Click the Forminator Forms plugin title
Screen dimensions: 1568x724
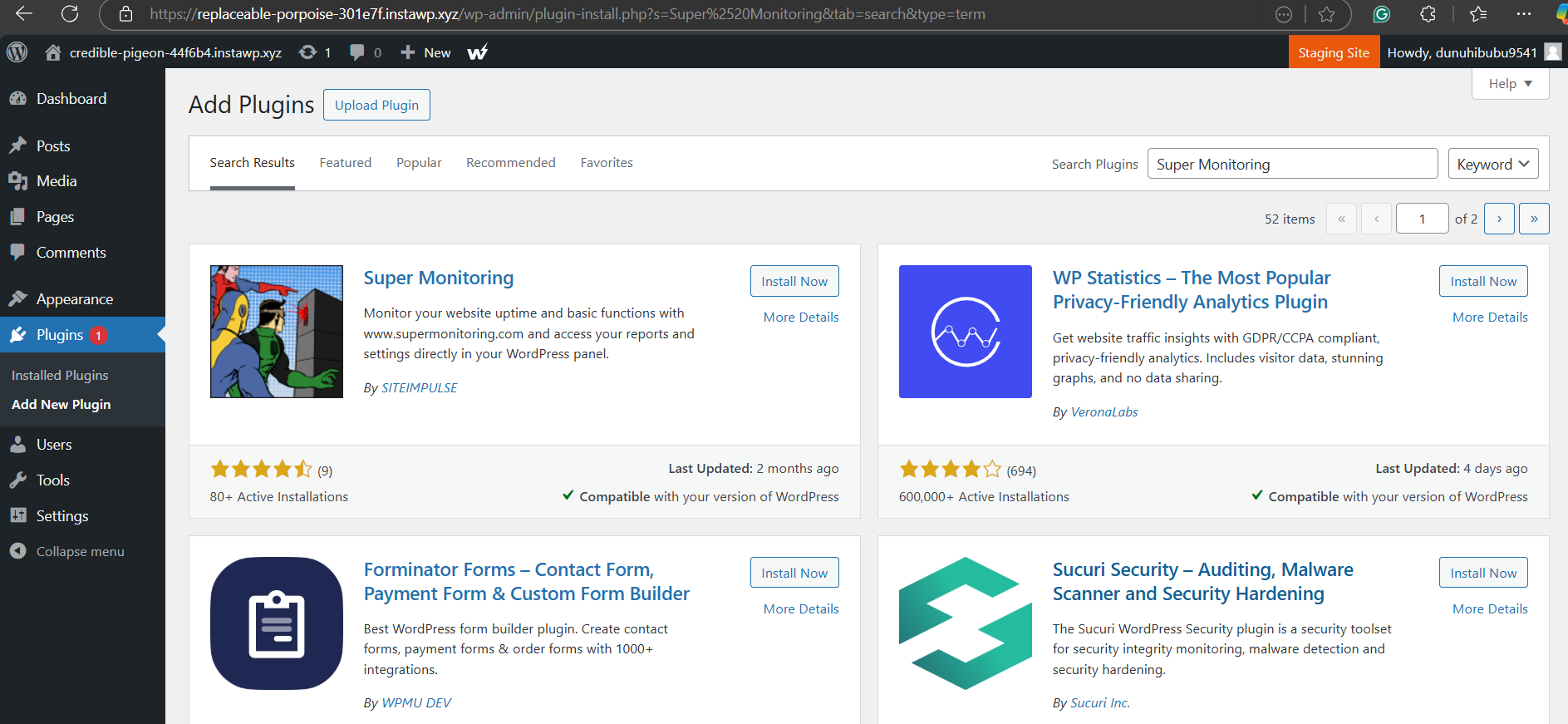527,581
